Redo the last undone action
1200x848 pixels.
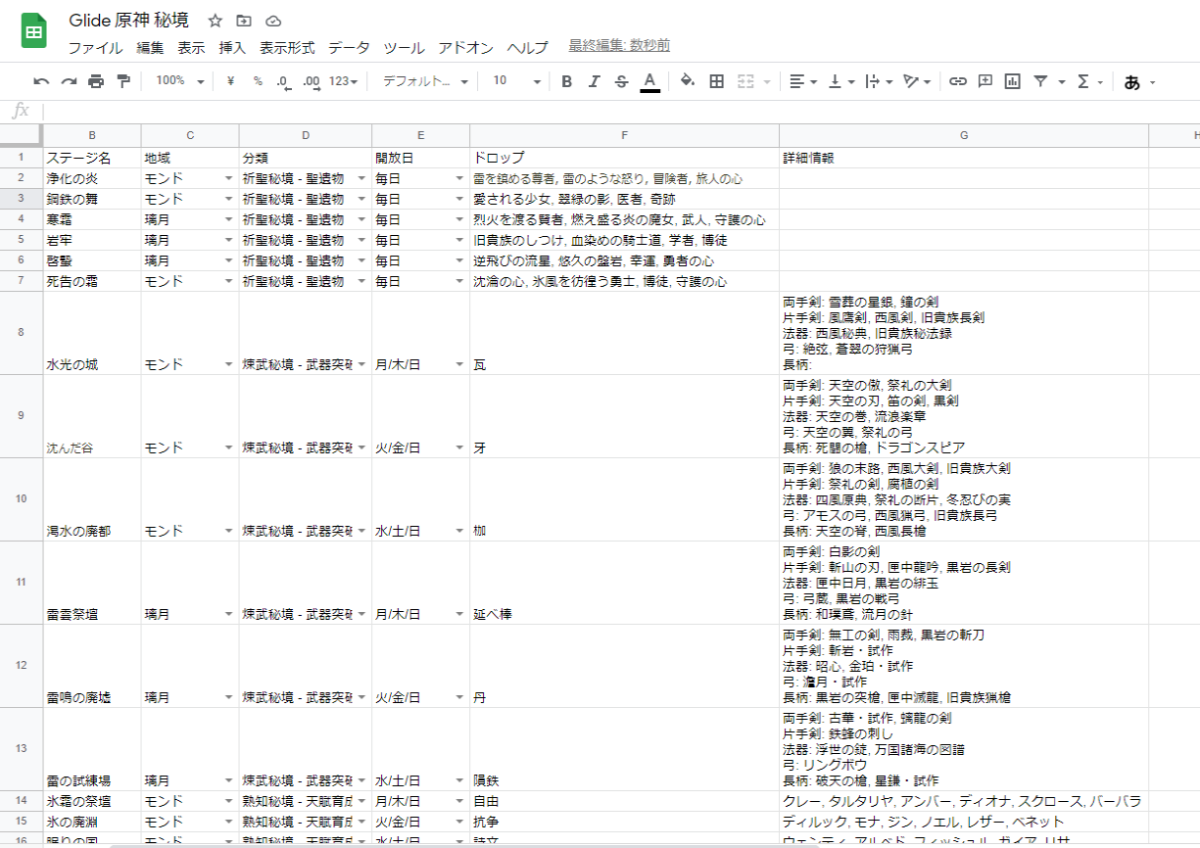click(x=68, y=82)
